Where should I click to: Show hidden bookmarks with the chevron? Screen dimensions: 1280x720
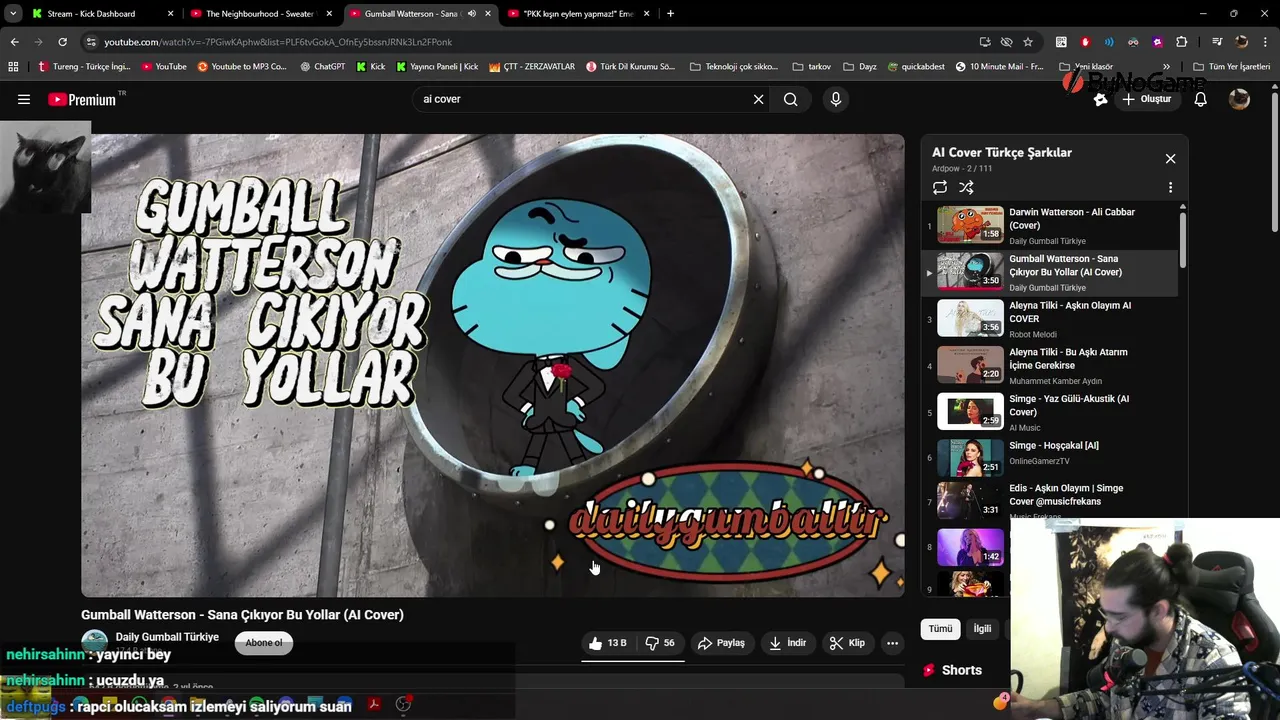pos(1166,67)
